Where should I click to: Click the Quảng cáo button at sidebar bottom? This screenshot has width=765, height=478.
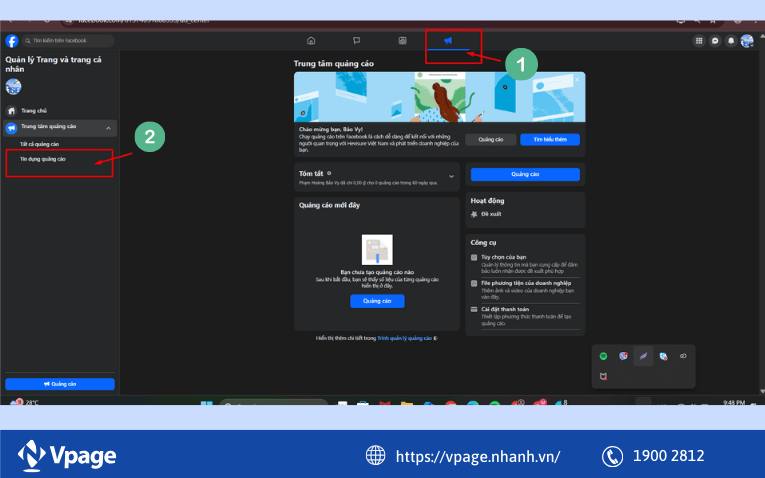(60, 384)
